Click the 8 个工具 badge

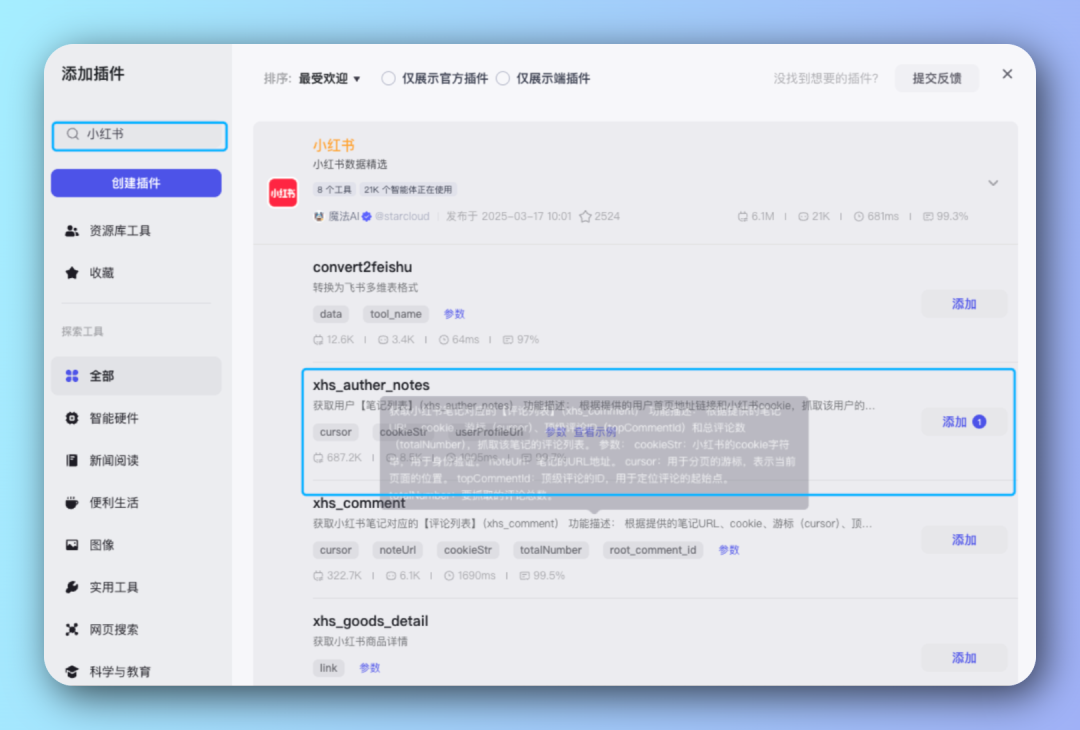point(334,189)
